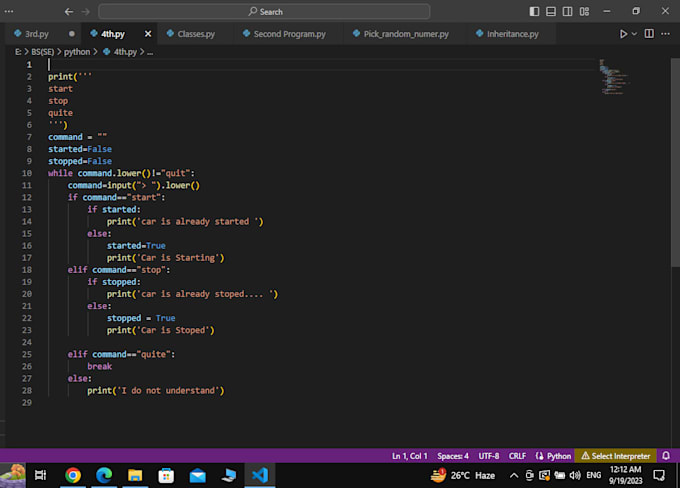The width and height of the screenshot is (680, 488).
Task: Open the title bar ellipsis menu
Action: click(x=9, y=11)
